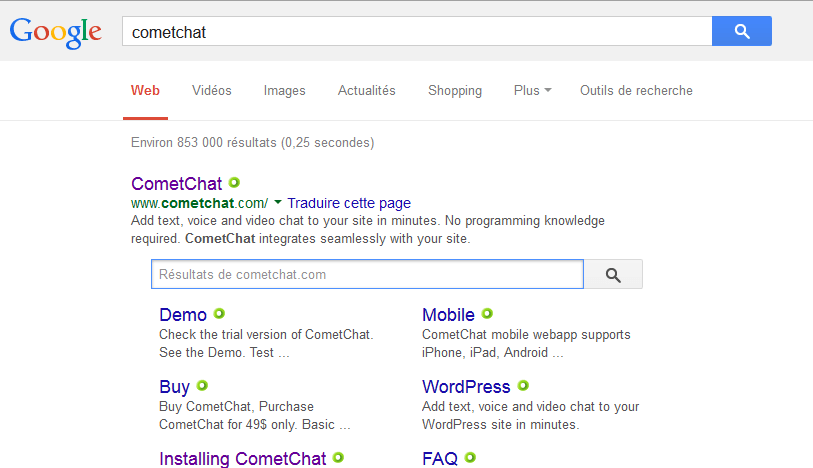The image size is (813, 468).
Task: Open the CometChat result title link
Action: pyautogui.click(x=177, y=184)
